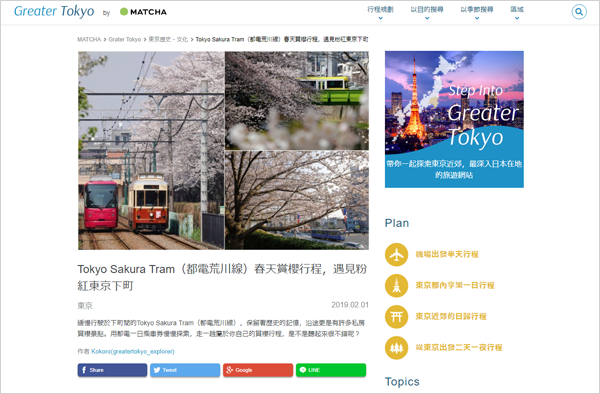This screenshot has width=600, height=394.
Task: Open 東京都內享樂一日行程 plan
Action: 455,285
